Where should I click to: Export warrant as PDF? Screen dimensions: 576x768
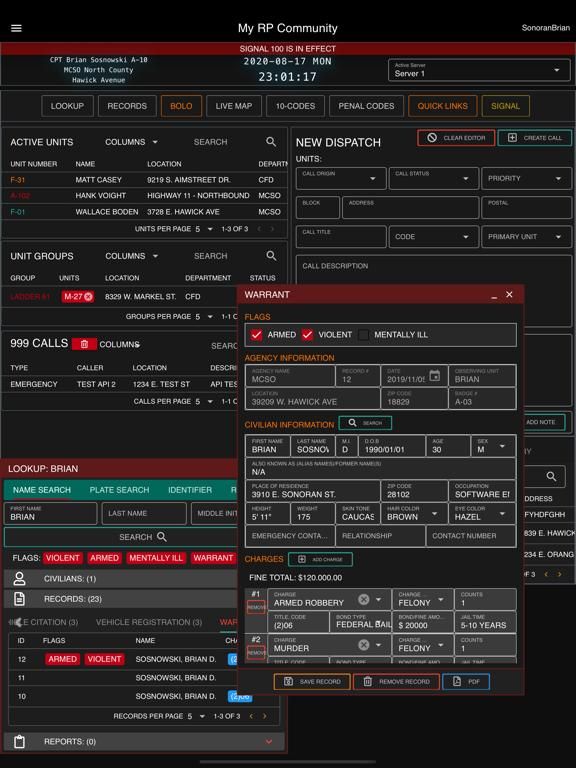click(x=466, y=681)
